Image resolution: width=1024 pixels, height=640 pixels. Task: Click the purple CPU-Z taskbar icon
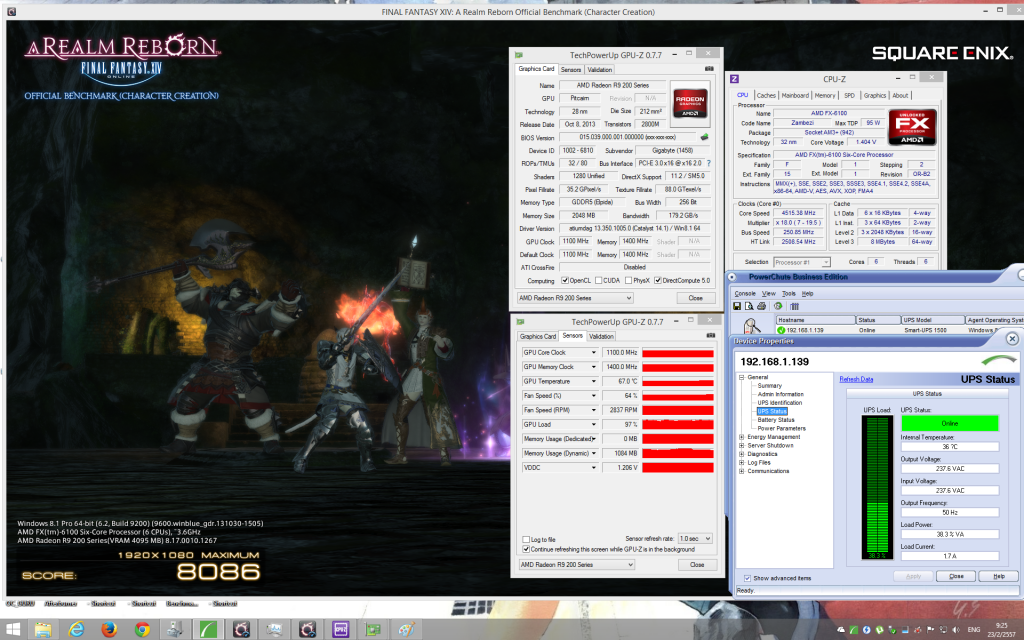340,630
